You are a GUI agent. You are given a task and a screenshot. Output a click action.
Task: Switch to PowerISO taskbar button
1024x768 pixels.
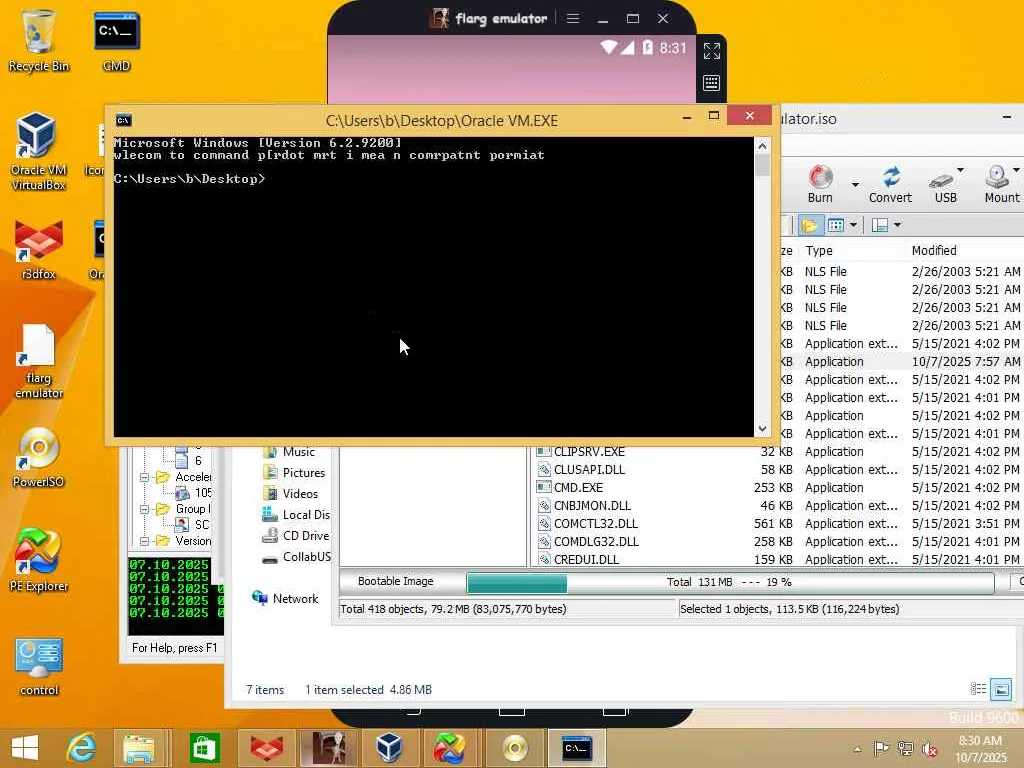click(x=515, y=748)
